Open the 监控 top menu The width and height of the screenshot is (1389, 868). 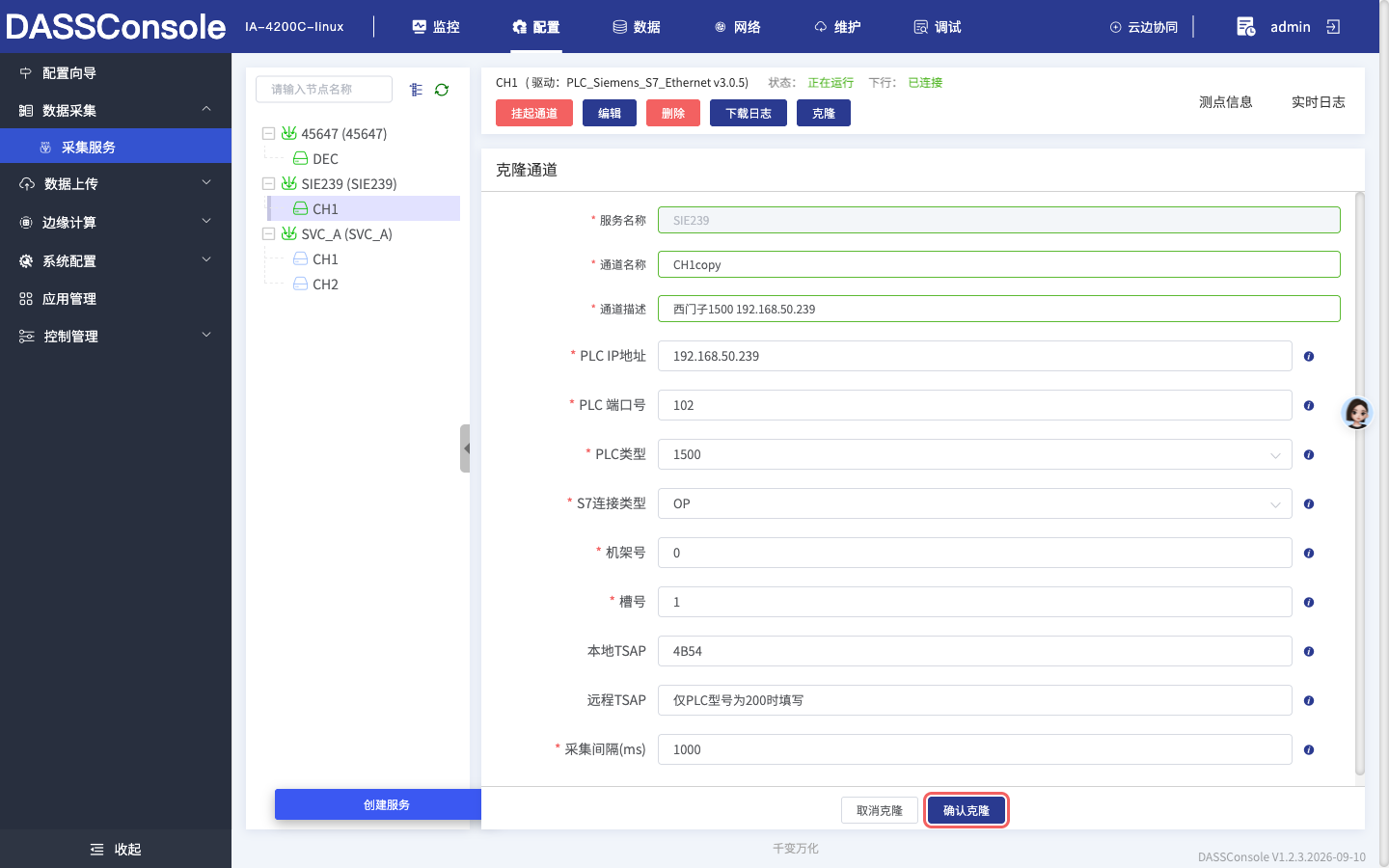pos(436,27)
